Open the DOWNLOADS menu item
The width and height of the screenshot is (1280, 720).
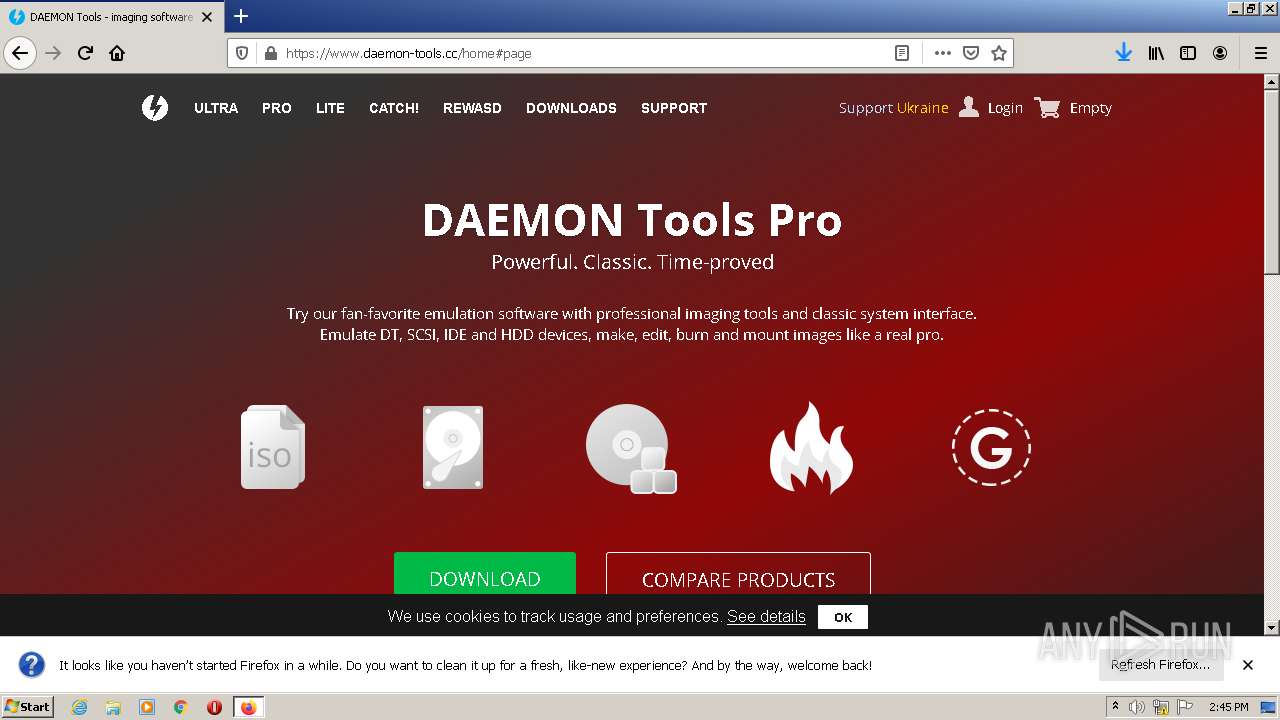[571, 108]
